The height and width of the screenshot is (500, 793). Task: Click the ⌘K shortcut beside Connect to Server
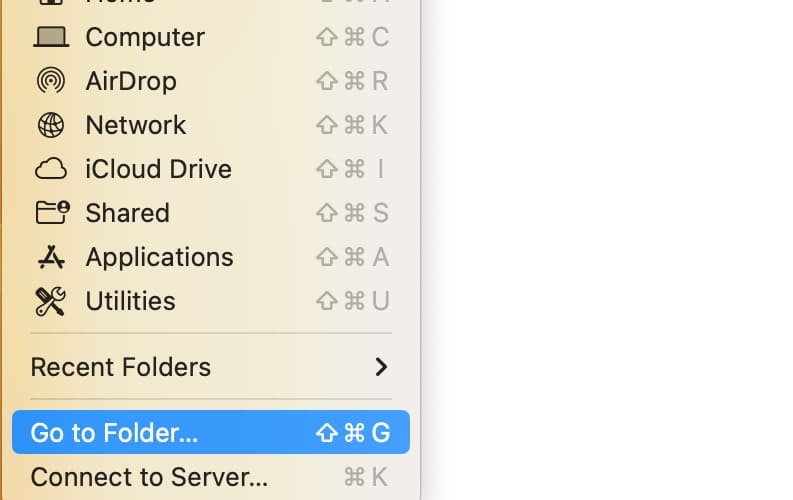(366, 477)
